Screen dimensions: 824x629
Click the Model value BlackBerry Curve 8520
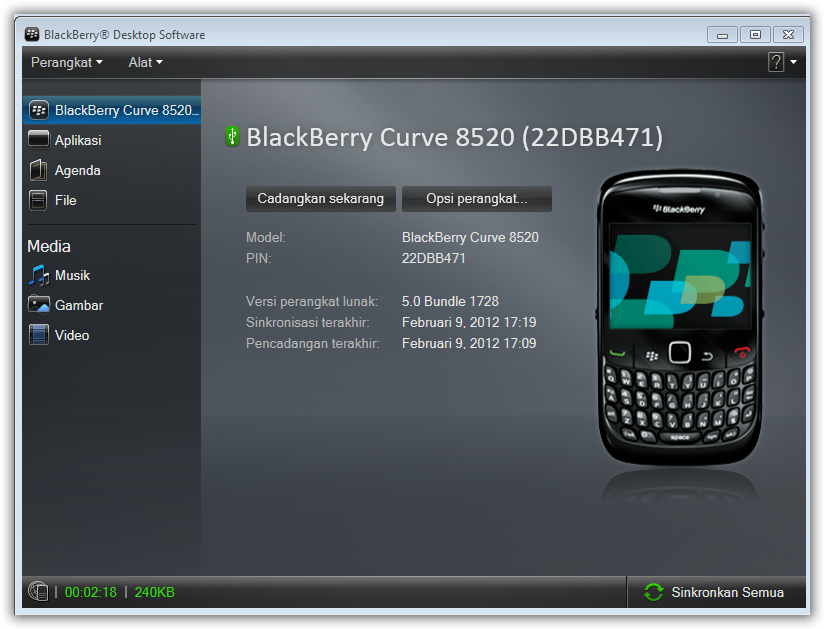[470, 238]
